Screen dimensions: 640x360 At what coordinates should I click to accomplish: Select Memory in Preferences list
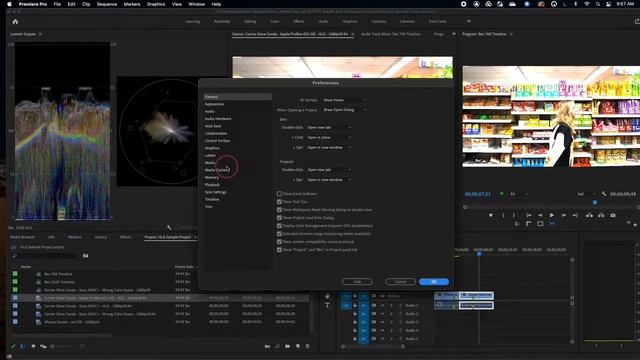click(212, 177)
